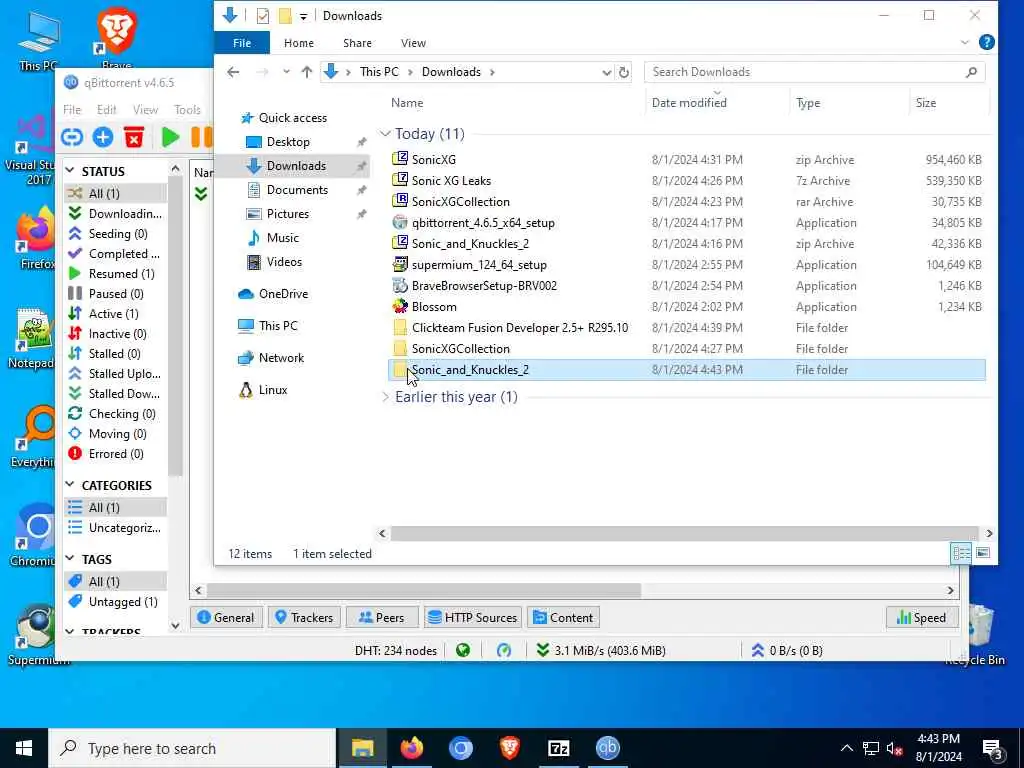This screenshot has height=768, width=1024.
Task: Click Explorer Back arrow
Action: point(233,72)
